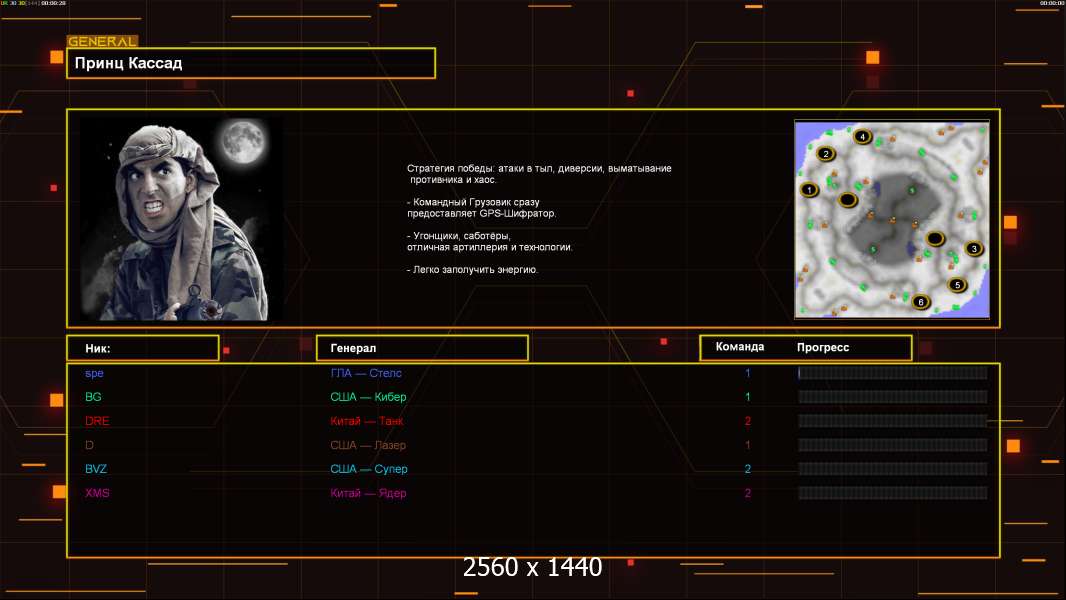This screenshot has height=600, width=1066.
Task: Click the GENERAL label above name box
Action: click(x=102, y=42)
